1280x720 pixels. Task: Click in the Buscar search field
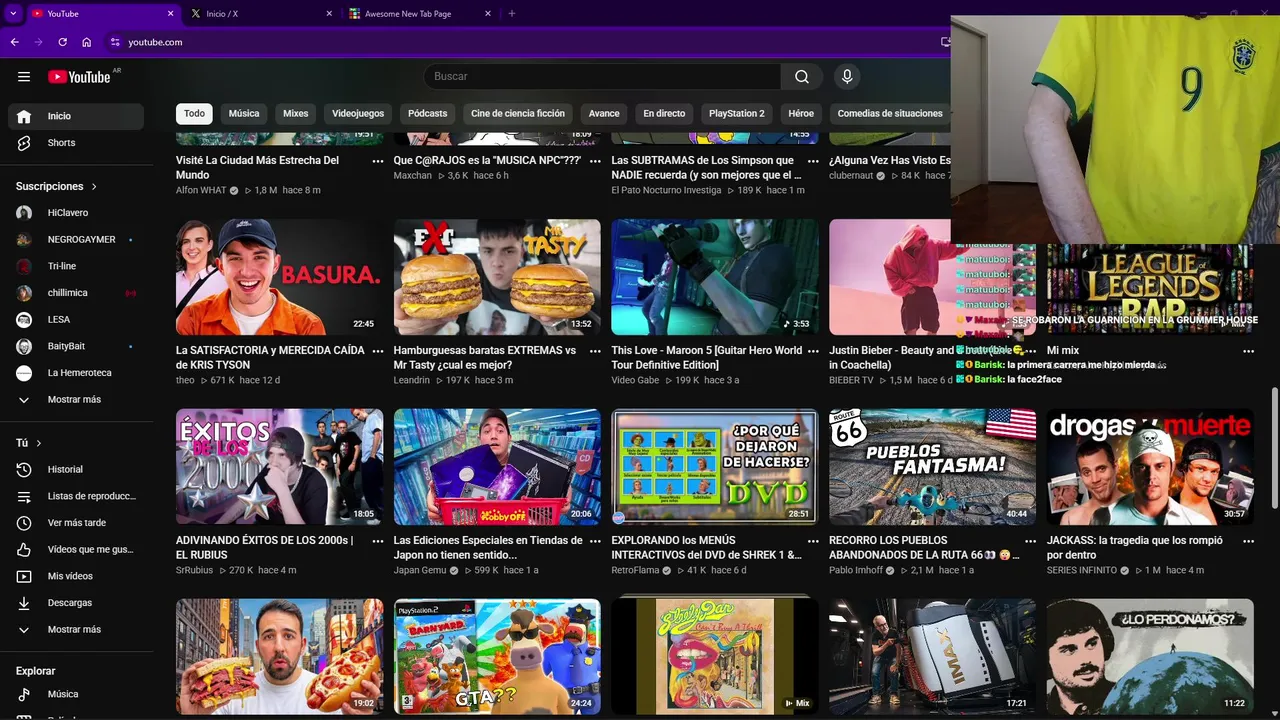[602, 77]
